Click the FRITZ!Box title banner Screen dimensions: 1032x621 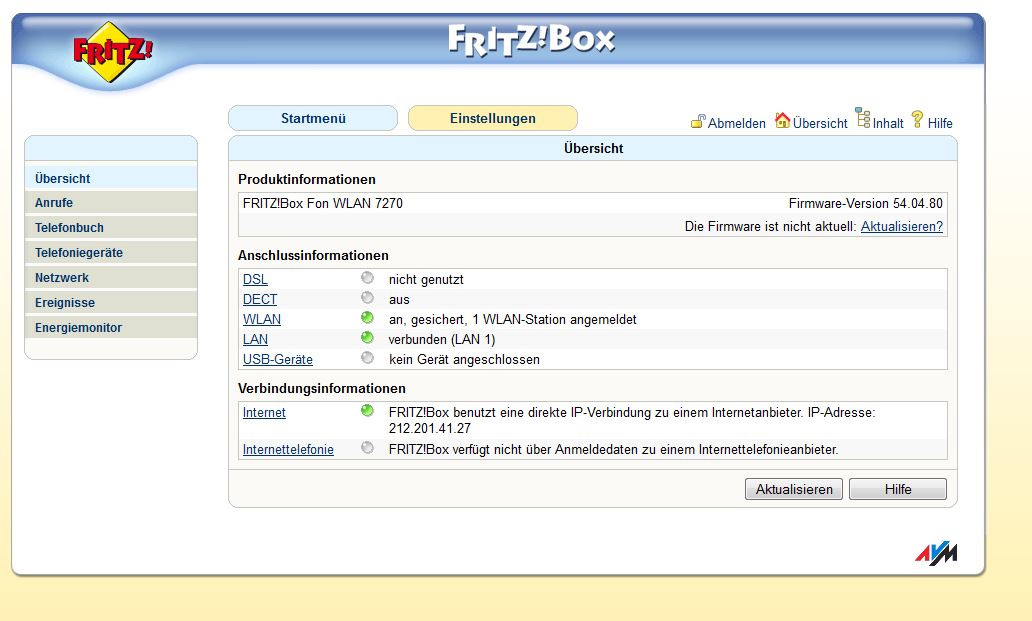coord(531,40)
